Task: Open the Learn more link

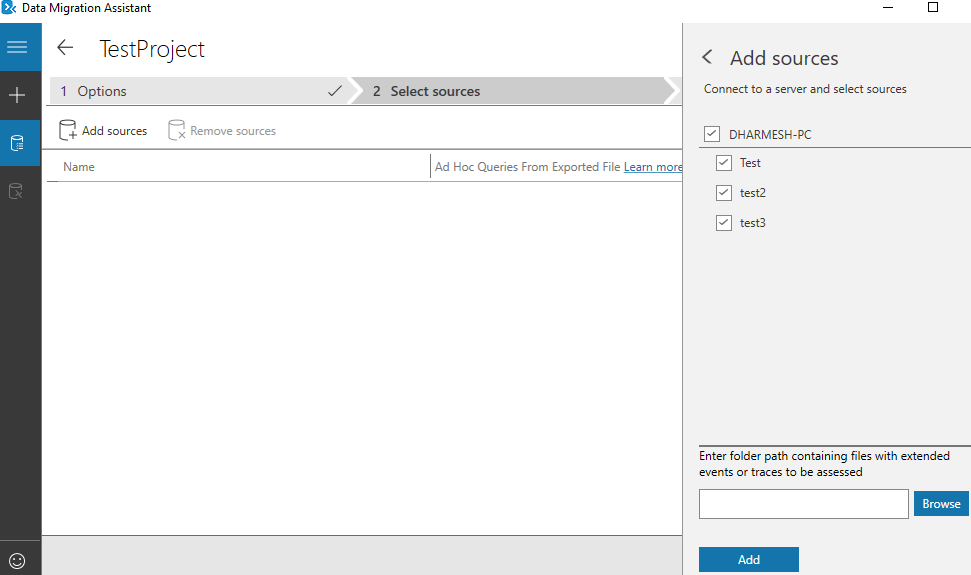Action: [653, 167]
